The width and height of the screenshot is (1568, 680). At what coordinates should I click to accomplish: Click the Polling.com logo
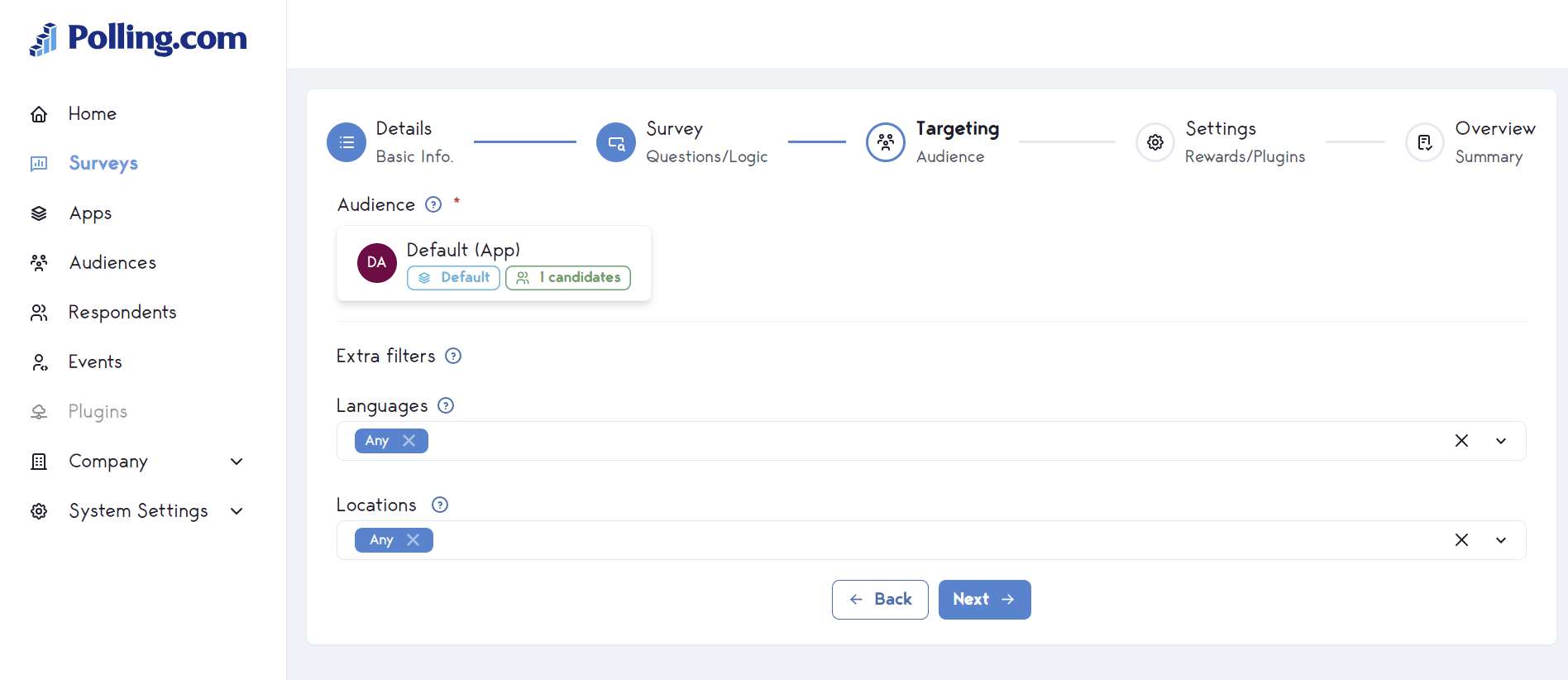tap(138, 38)
